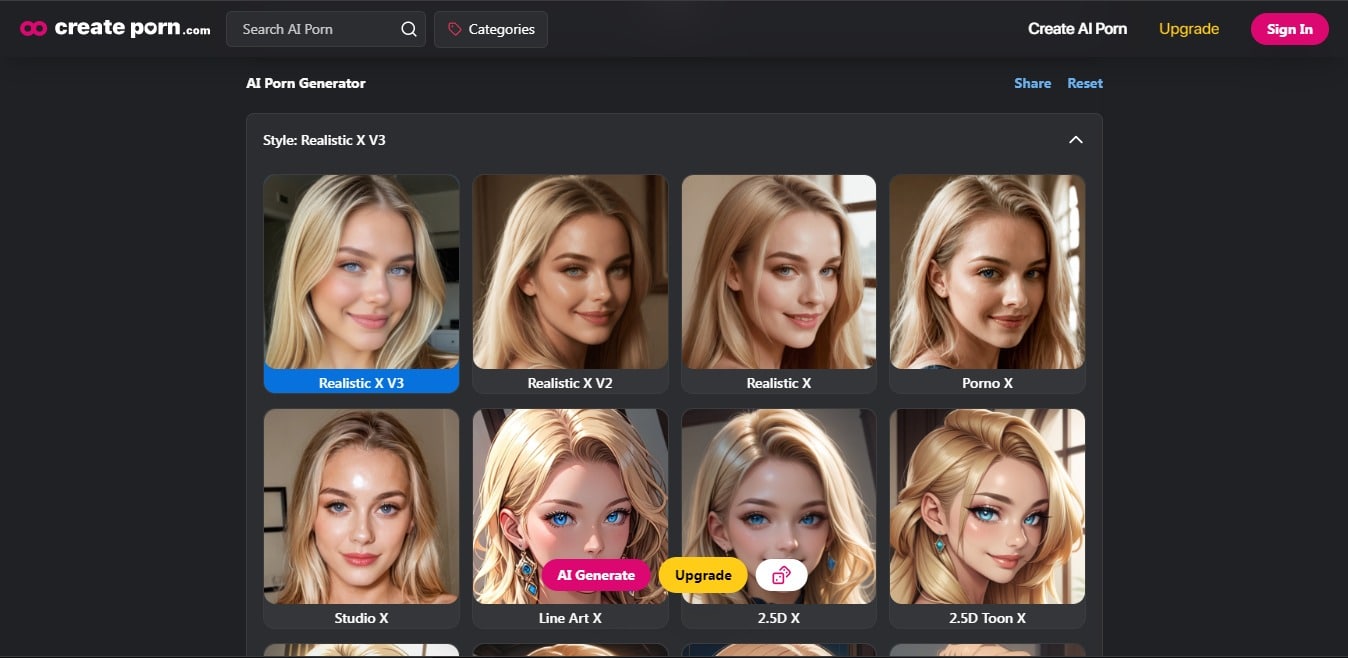Click the Style: Realistic X V3 header text
Screen dimensions: 1348x658
click(x=324, y=140)
